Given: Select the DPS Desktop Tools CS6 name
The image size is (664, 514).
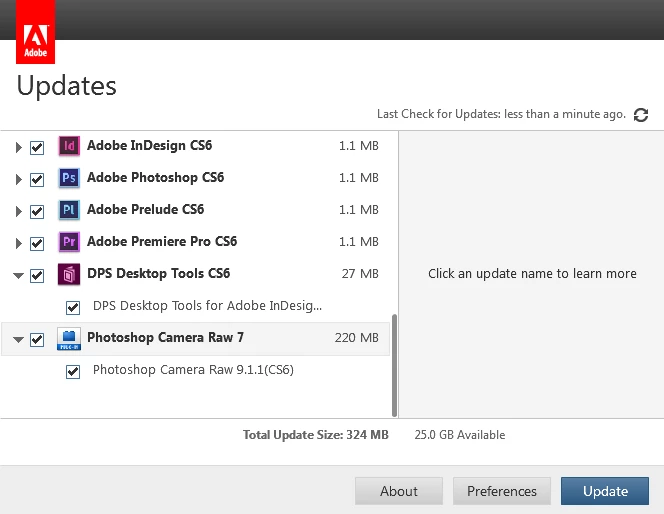Looking at the screenshot, I should click(158, 274).
